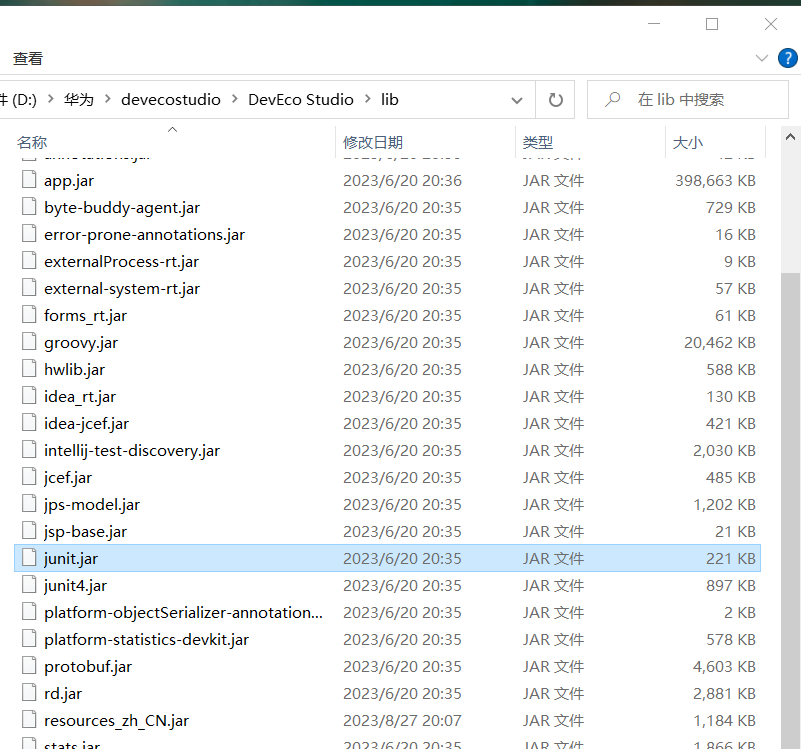
Task: Select the groovy.jar file name
Action: click(81, 342)
